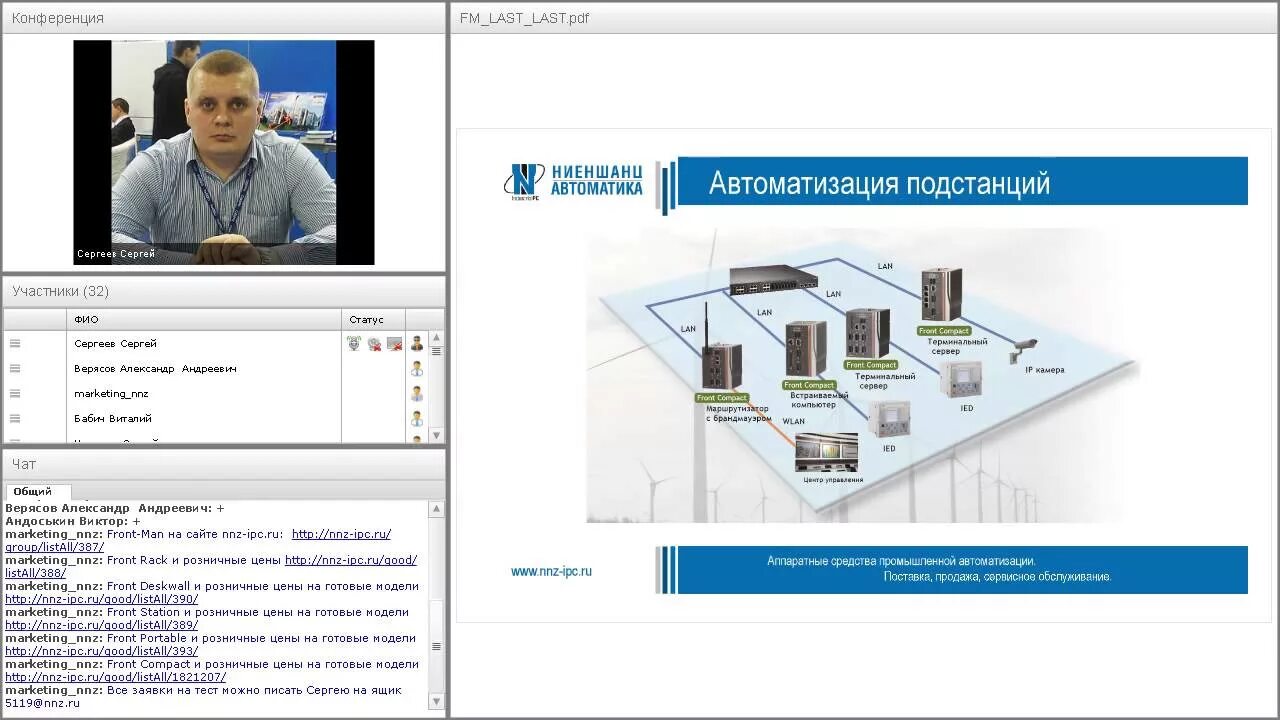Click the user avatar icon in Бабич Виталий row

(x=417, y=418)
